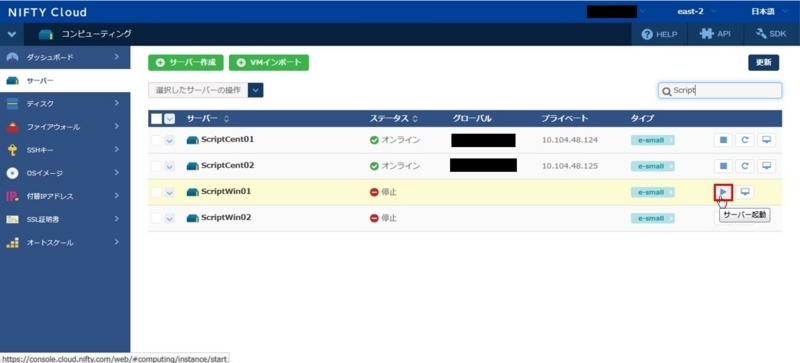Open ディスク in sidebar
Viewport: 800px width, 363px height.
tap(65, 104)
